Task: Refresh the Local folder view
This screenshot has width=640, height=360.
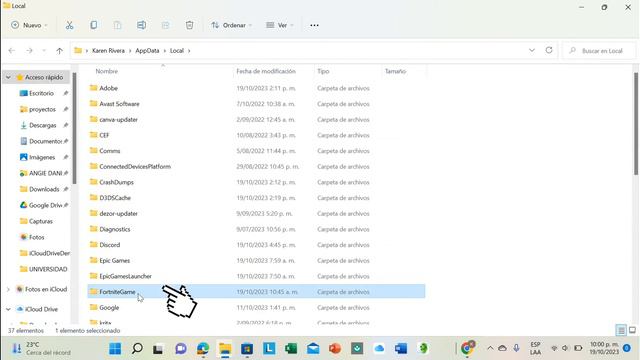Action: [x=549, y=50]
